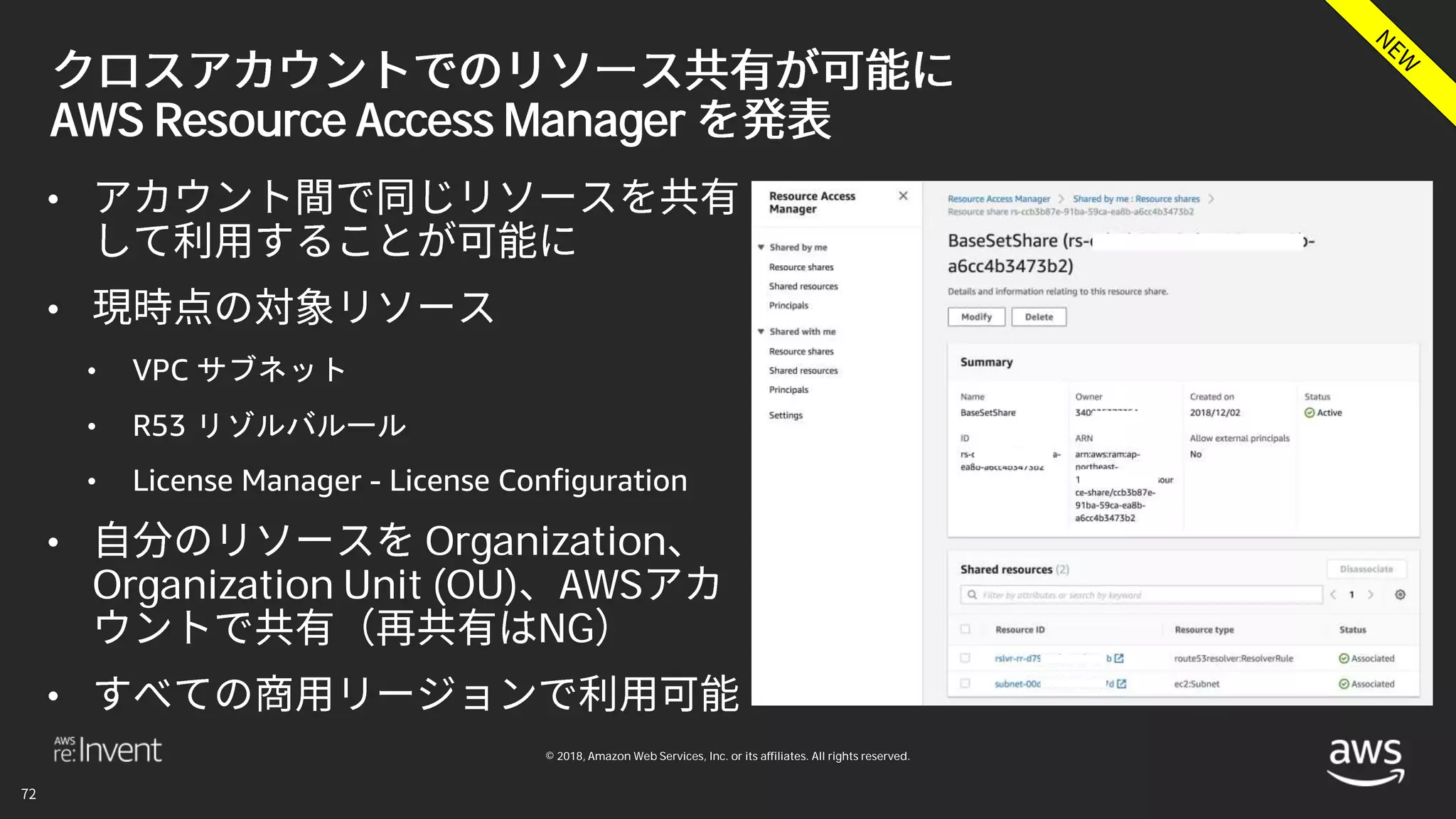Image resolution: width=1456 pixels, height=819 pixels.
Task: Click Associated status icon in resolver rule row
Action: 1344,658
